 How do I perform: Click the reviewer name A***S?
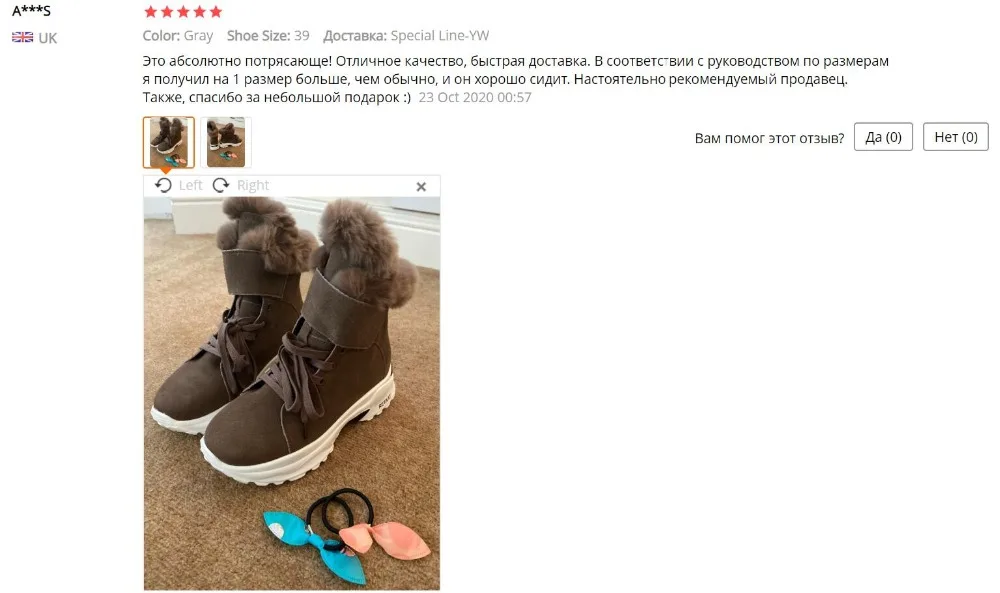[x=31, y=11]
